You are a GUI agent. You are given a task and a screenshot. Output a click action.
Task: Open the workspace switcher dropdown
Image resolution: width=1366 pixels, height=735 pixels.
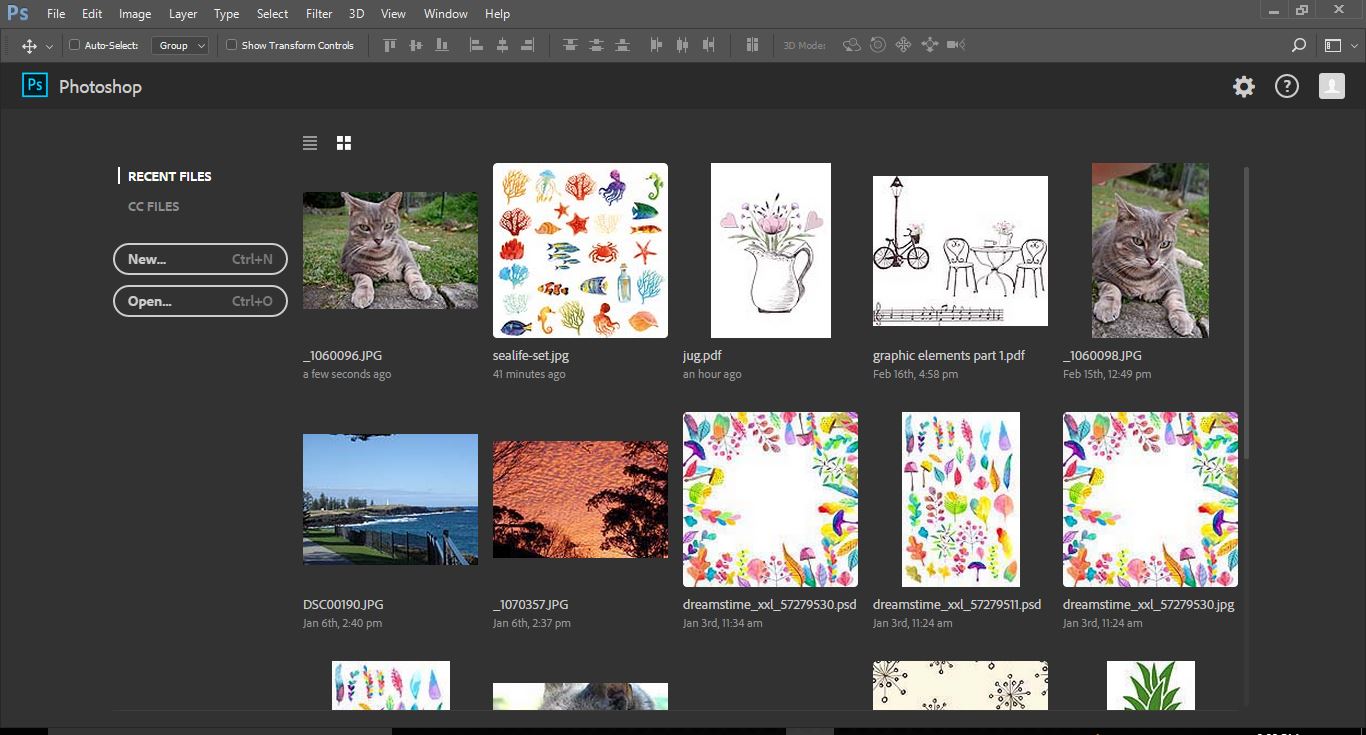point(1339,45)
